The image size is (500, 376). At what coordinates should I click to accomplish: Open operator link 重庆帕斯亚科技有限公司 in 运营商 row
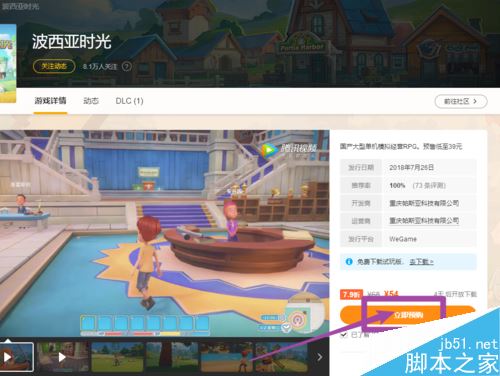[424, 221]
